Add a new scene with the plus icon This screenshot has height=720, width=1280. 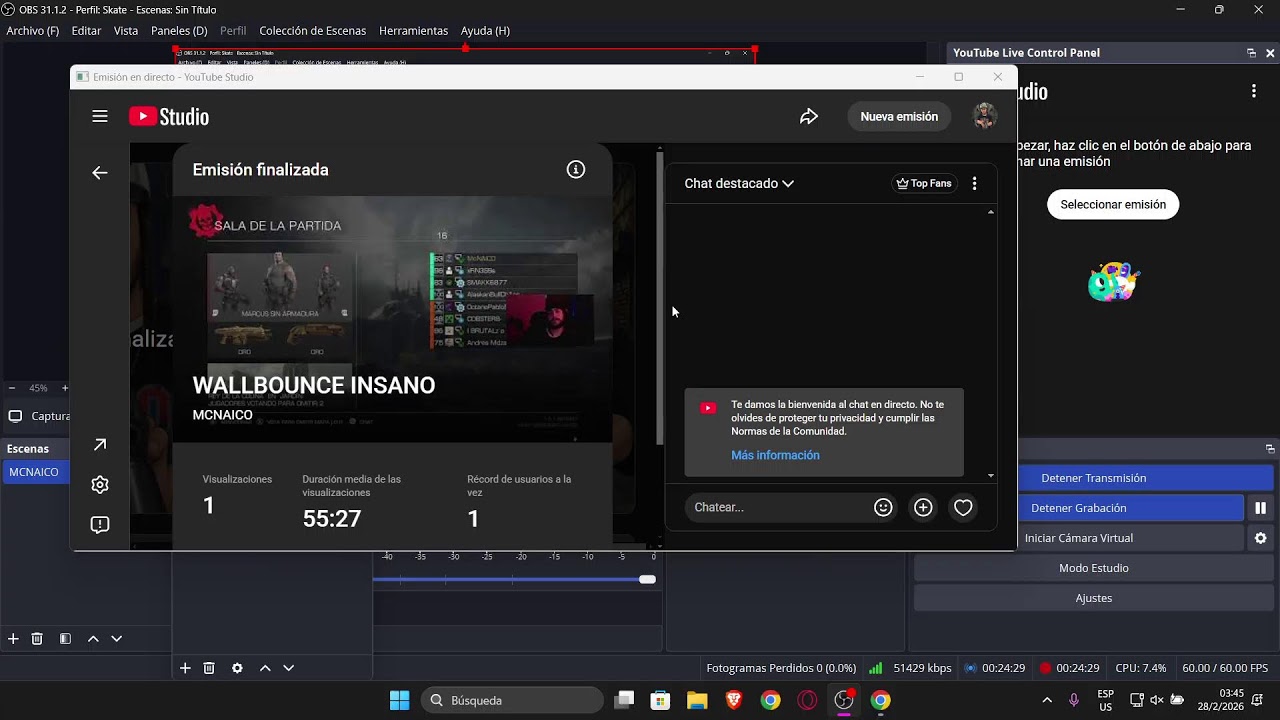pos(13,638)
